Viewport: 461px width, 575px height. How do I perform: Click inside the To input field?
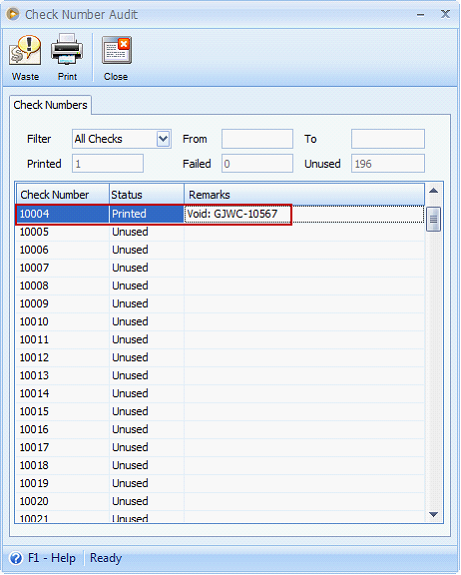pyautogui.click(x=388, y=139)
